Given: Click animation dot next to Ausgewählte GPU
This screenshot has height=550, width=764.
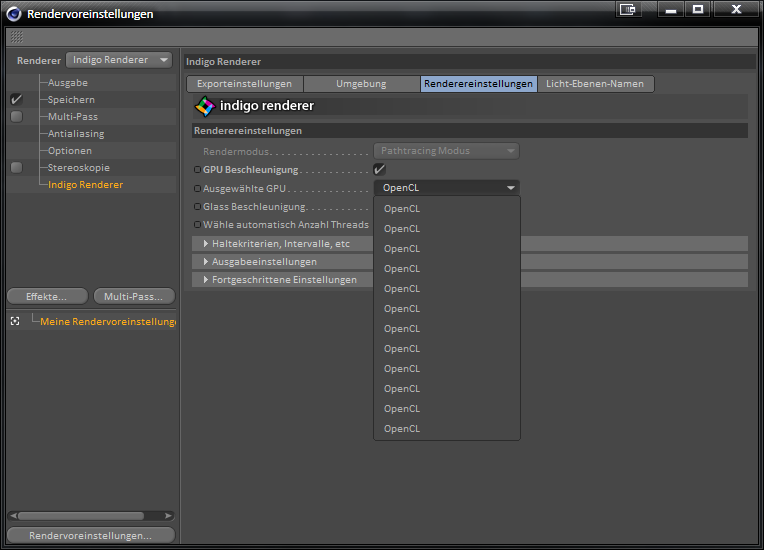Looking at the screenshot, I should click(x=197, y=188).
